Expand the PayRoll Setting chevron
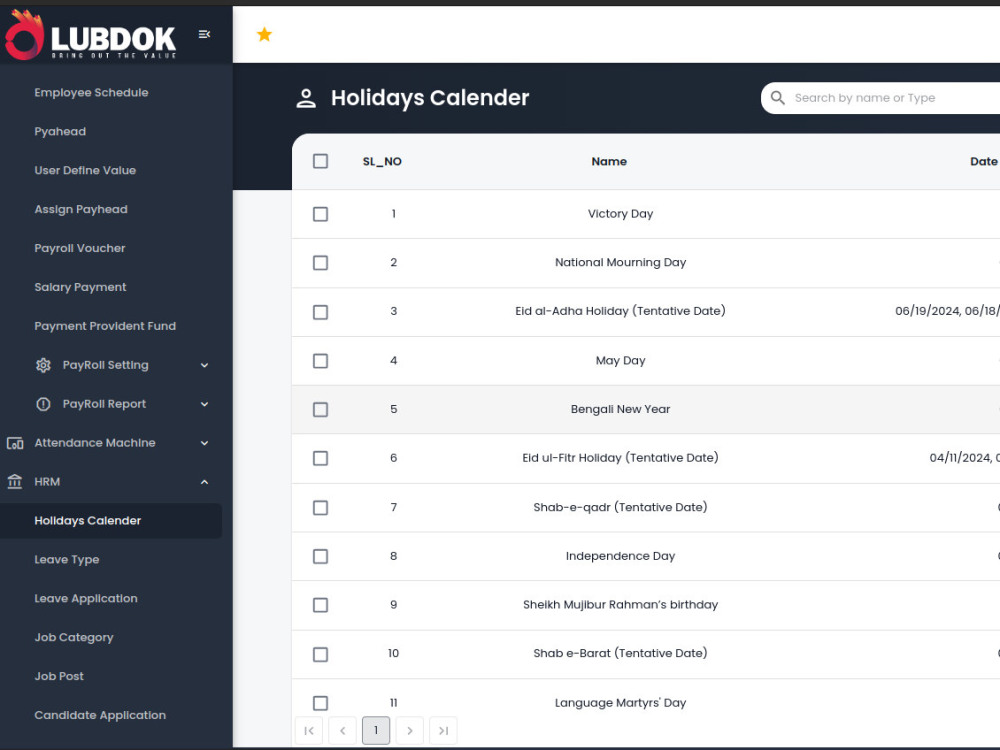Image resolution: width=1000 pixels, height=750 pixels. (204, 365)
